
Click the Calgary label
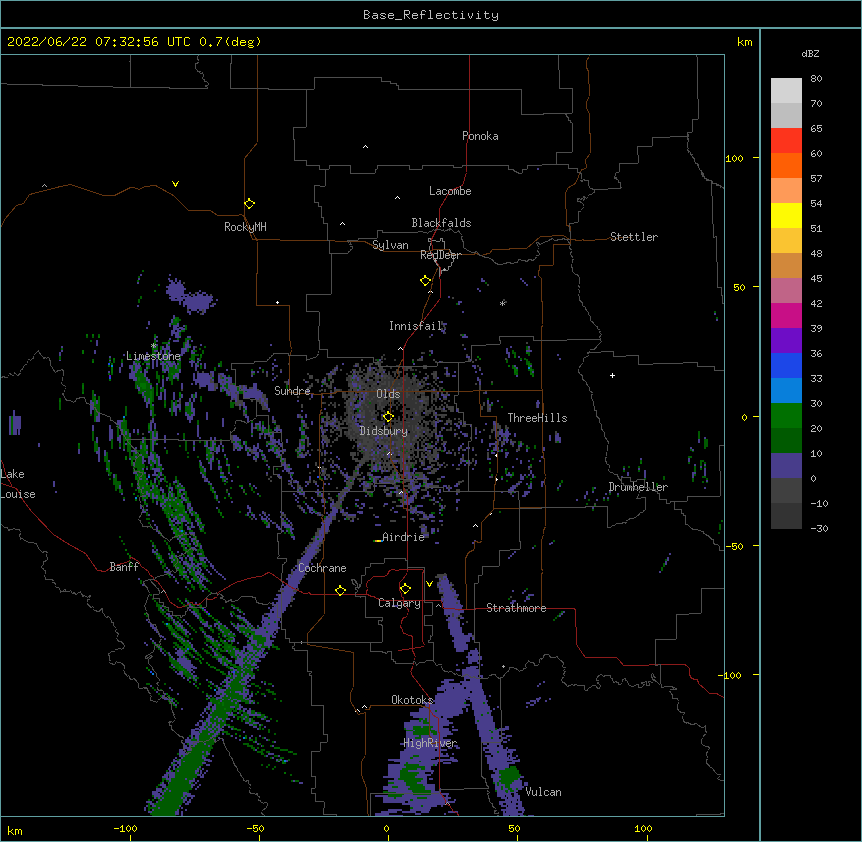click(x=399, y=603)
